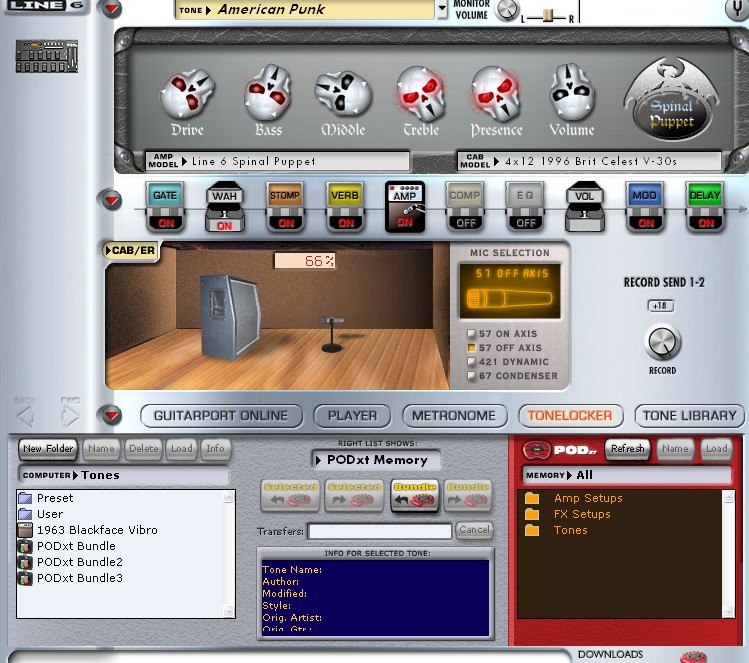Click the Forward navigation arrow
Screen dimensions: 749x663
[70, 417]
